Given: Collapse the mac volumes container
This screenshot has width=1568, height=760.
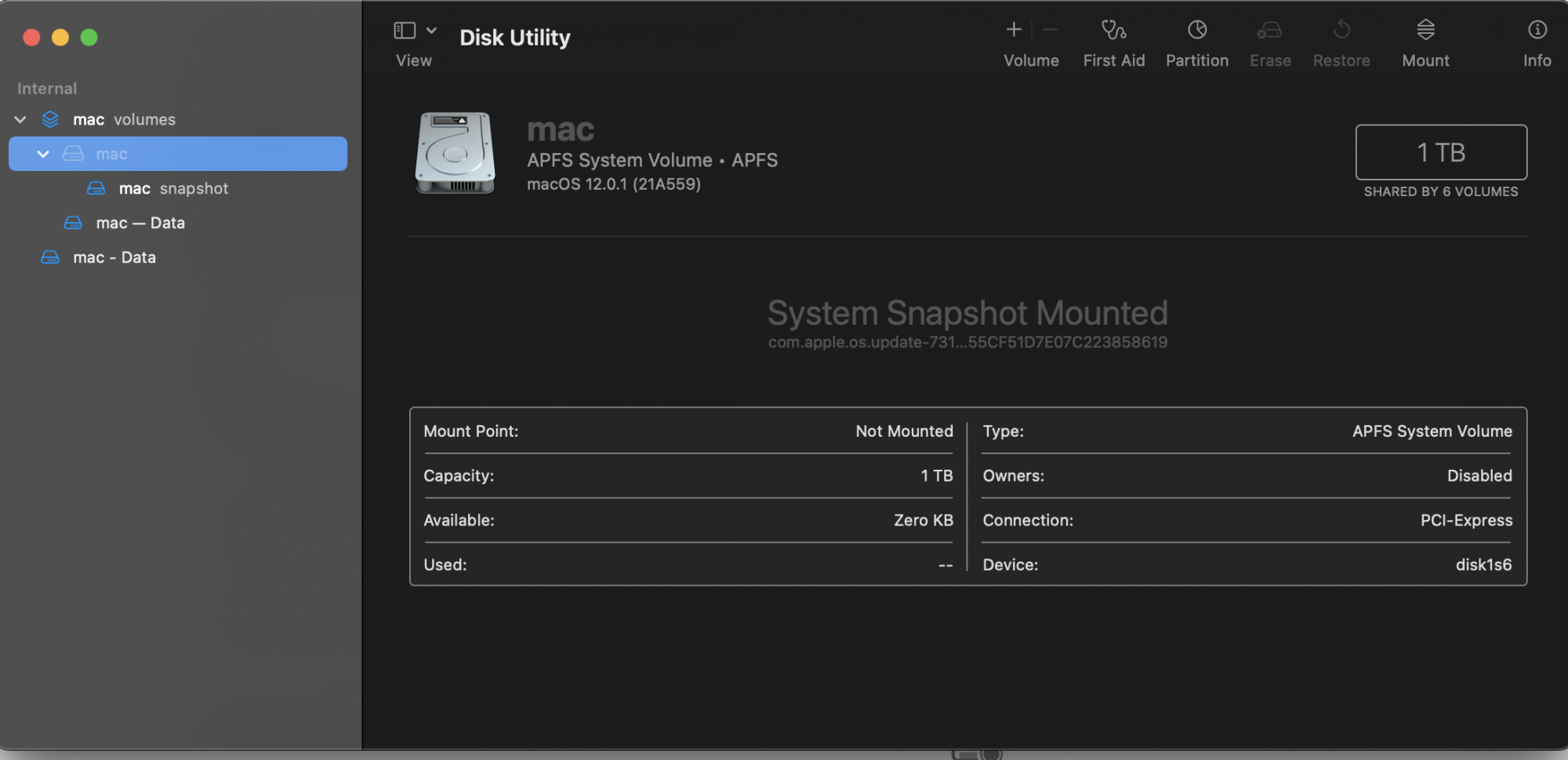Looking at the screenshot, I should tap(20, 119).
